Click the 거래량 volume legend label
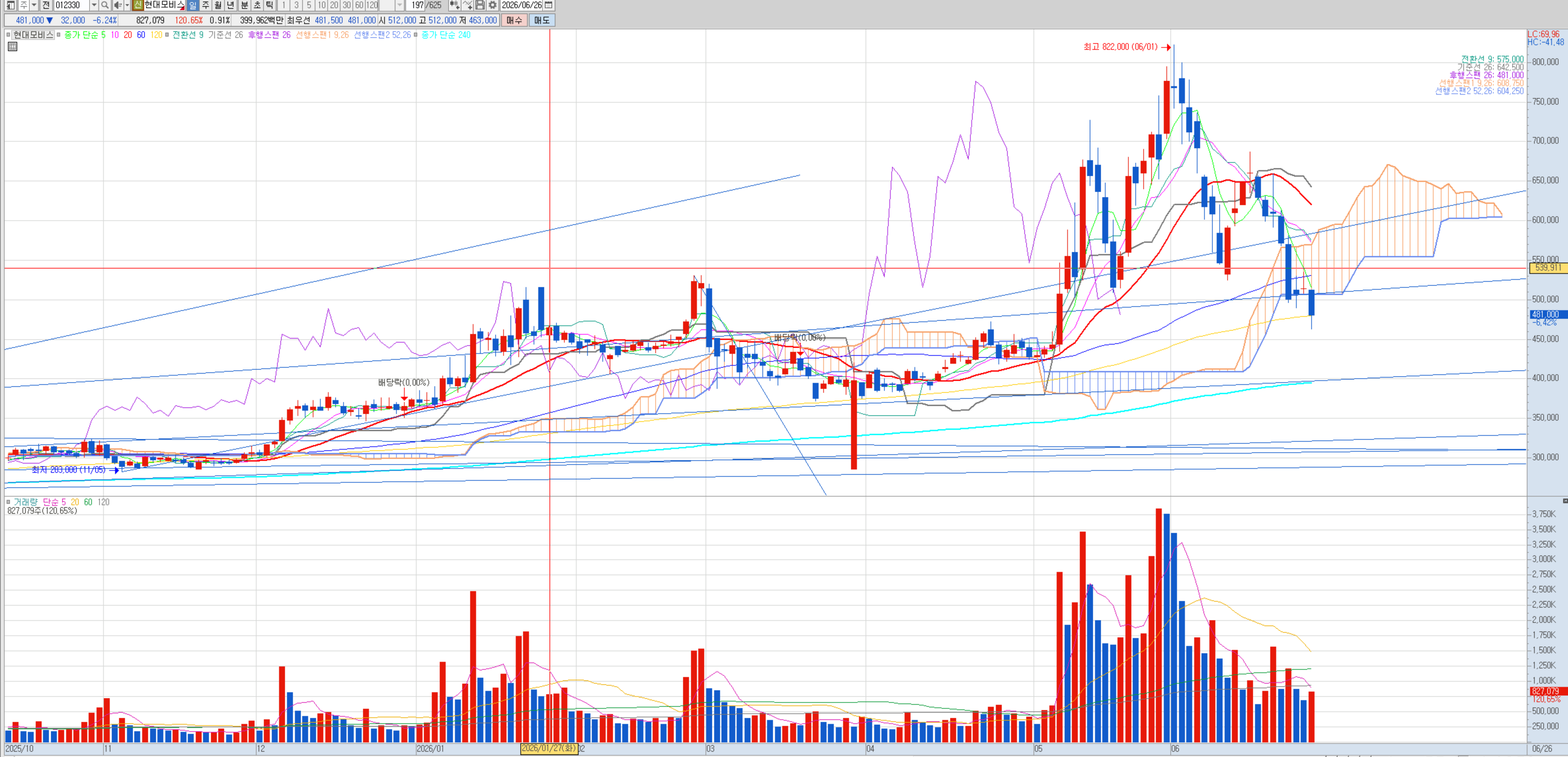This screenshot has height=757, width=1568. (x=26, y=502)
